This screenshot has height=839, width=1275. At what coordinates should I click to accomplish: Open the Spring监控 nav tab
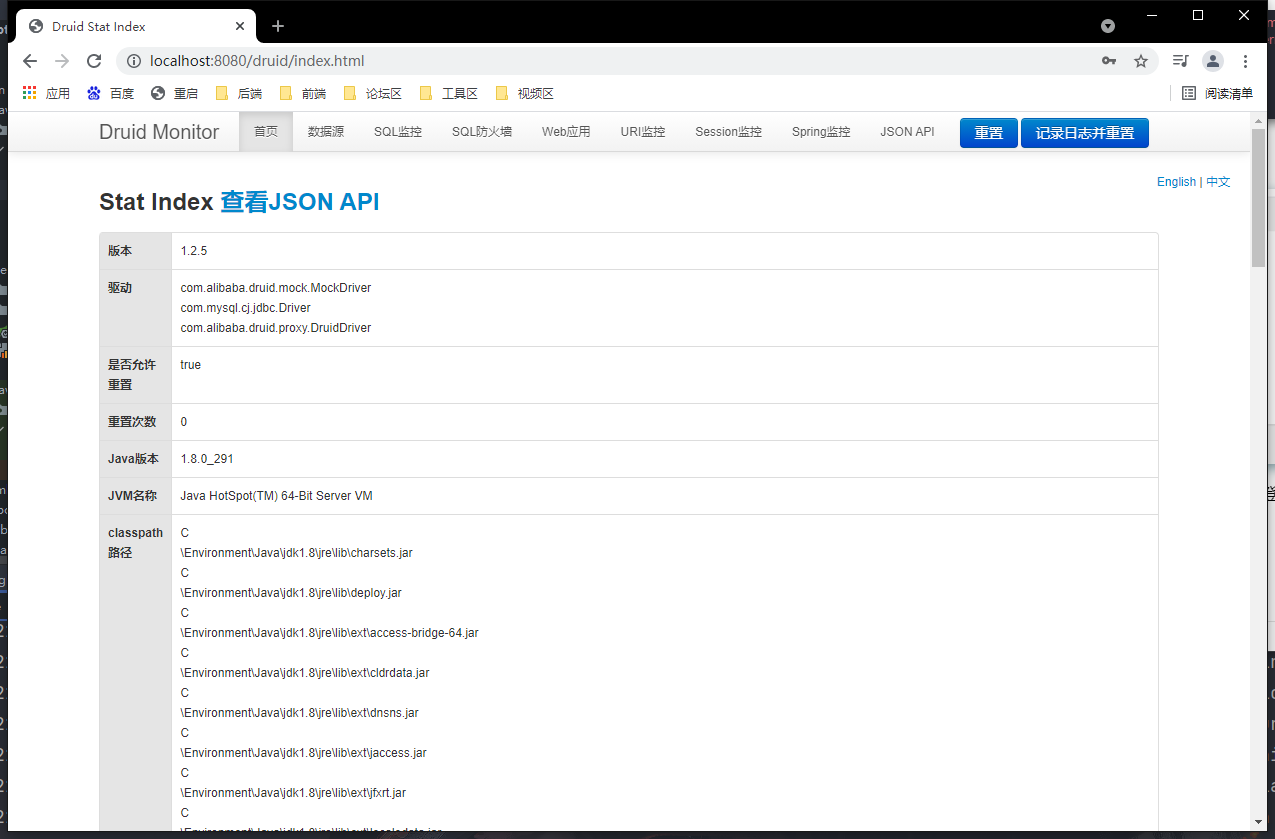pyautogui.click(x=821, y=132)
